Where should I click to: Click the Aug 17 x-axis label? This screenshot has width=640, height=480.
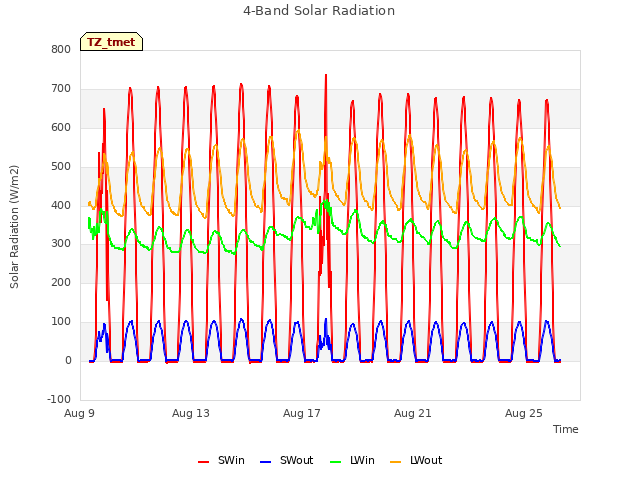coord(302,413)
